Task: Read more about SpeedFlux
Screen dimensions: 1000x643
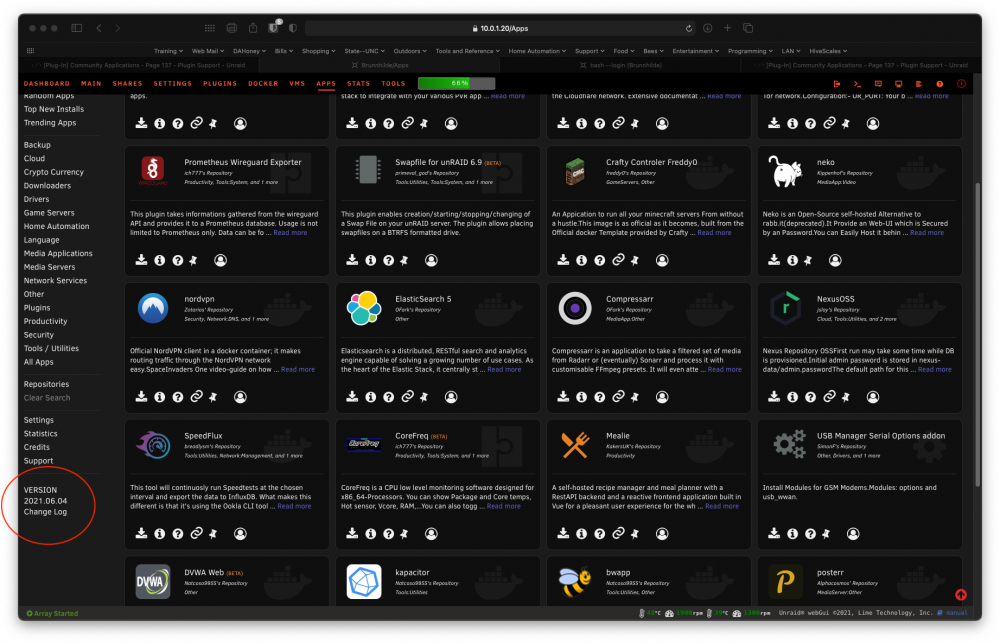Action: pos(294,506)
